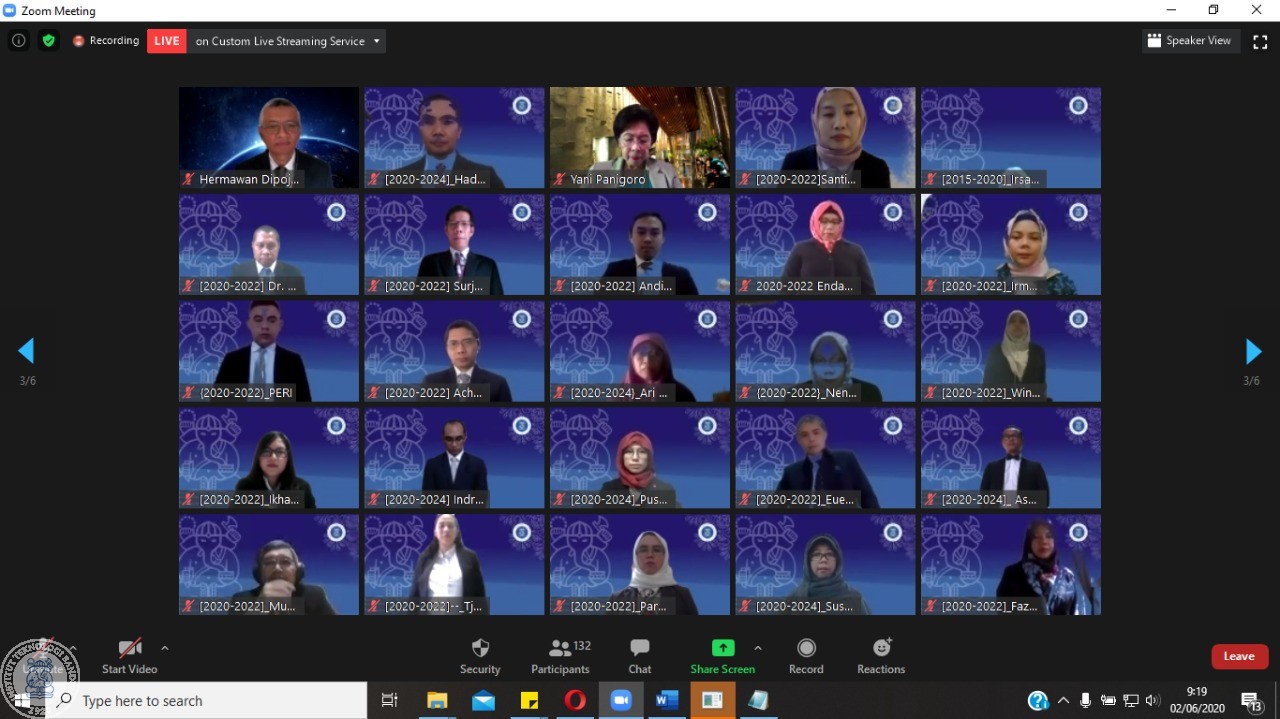This screenshot has height=719, width=1280.
Task: Open the Participants panel
Action: (x=560, y=649)
